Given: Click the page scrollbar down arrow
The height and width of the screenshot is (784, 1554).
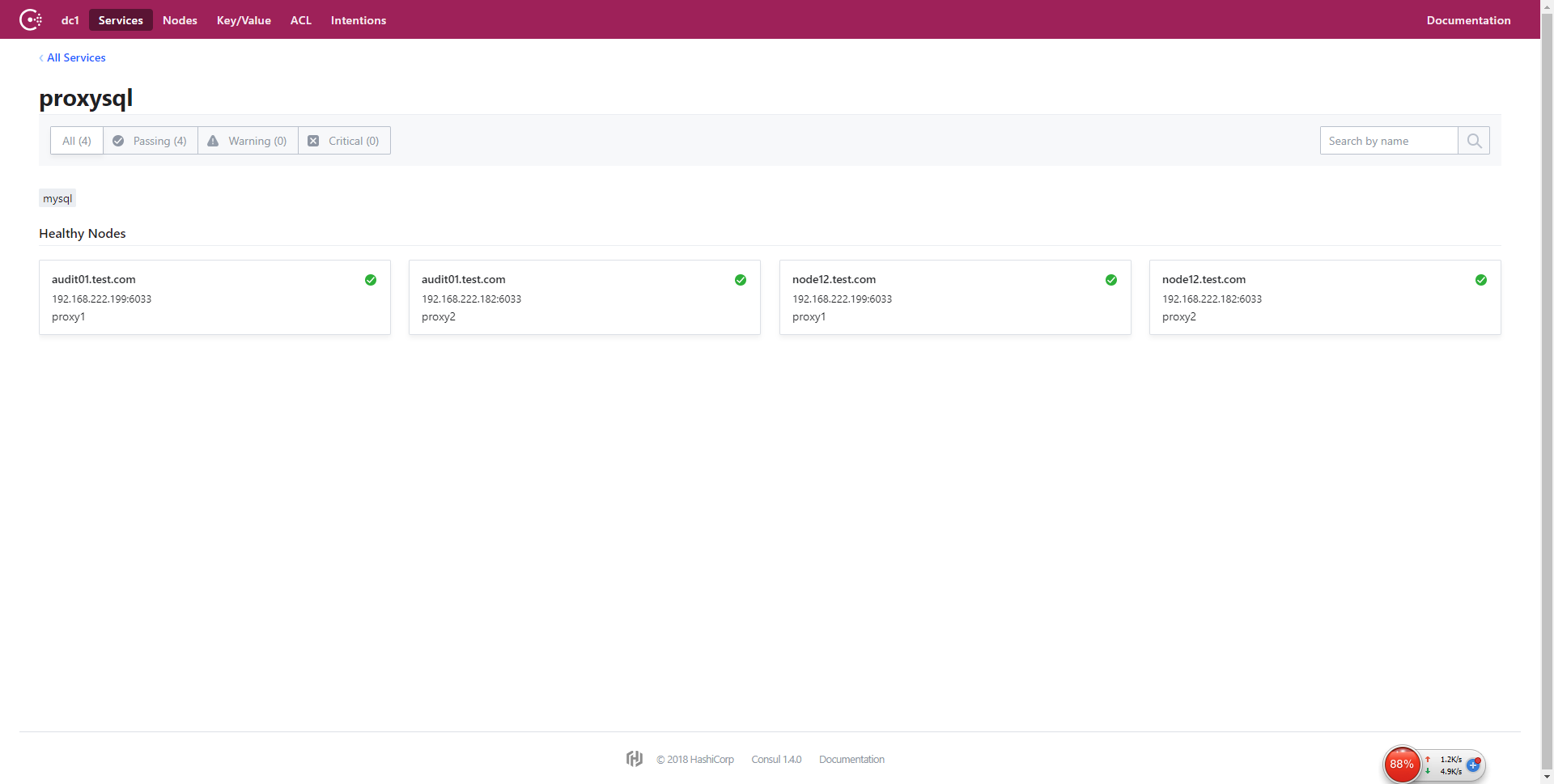Looking at the screenshot, I should pyautogui.click(x=1548, y=777).
